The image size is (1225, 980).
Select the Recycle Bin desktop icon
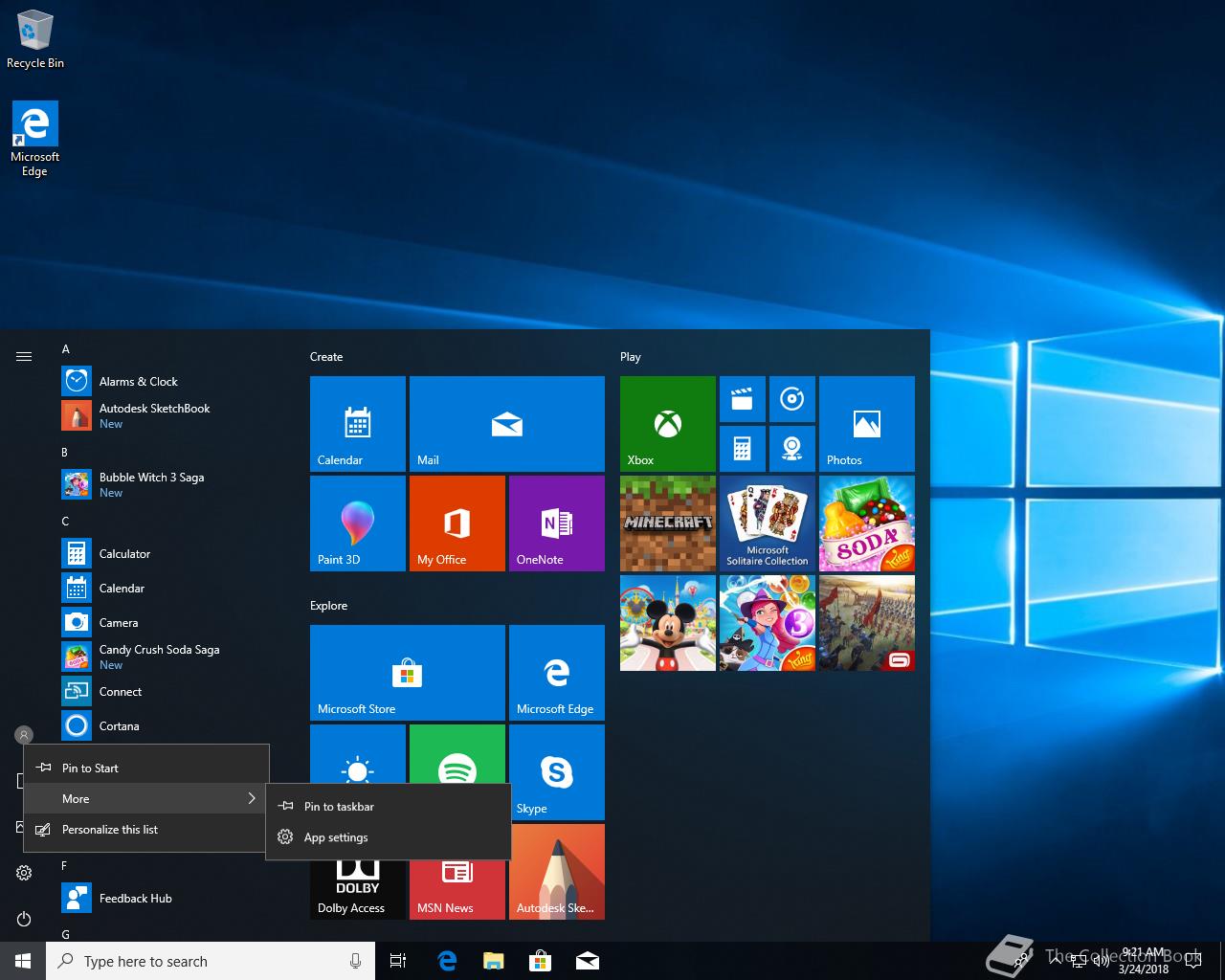click(35, 39)
